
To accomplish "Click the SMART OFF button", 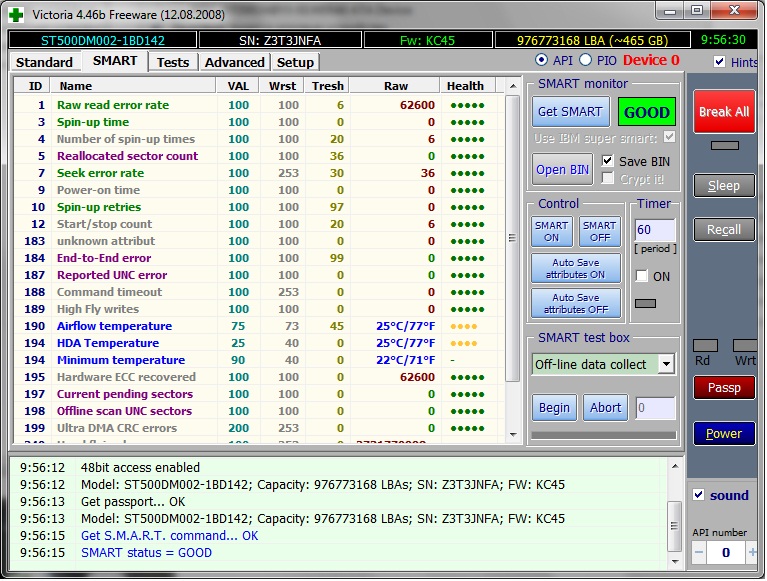I will tap(599, 231).
